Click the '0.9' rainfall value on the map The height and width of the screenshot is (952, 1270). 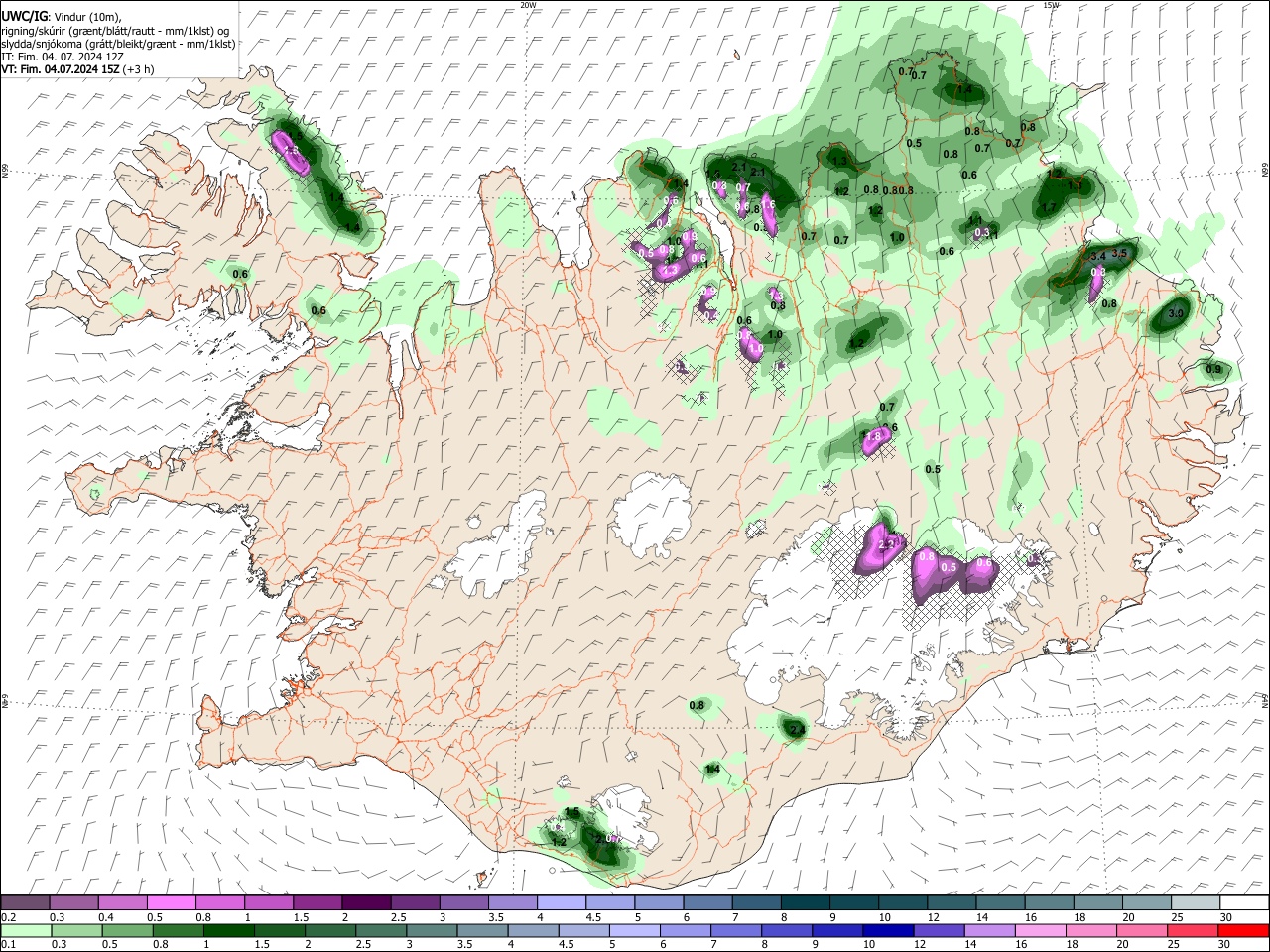pos(1213,369)
